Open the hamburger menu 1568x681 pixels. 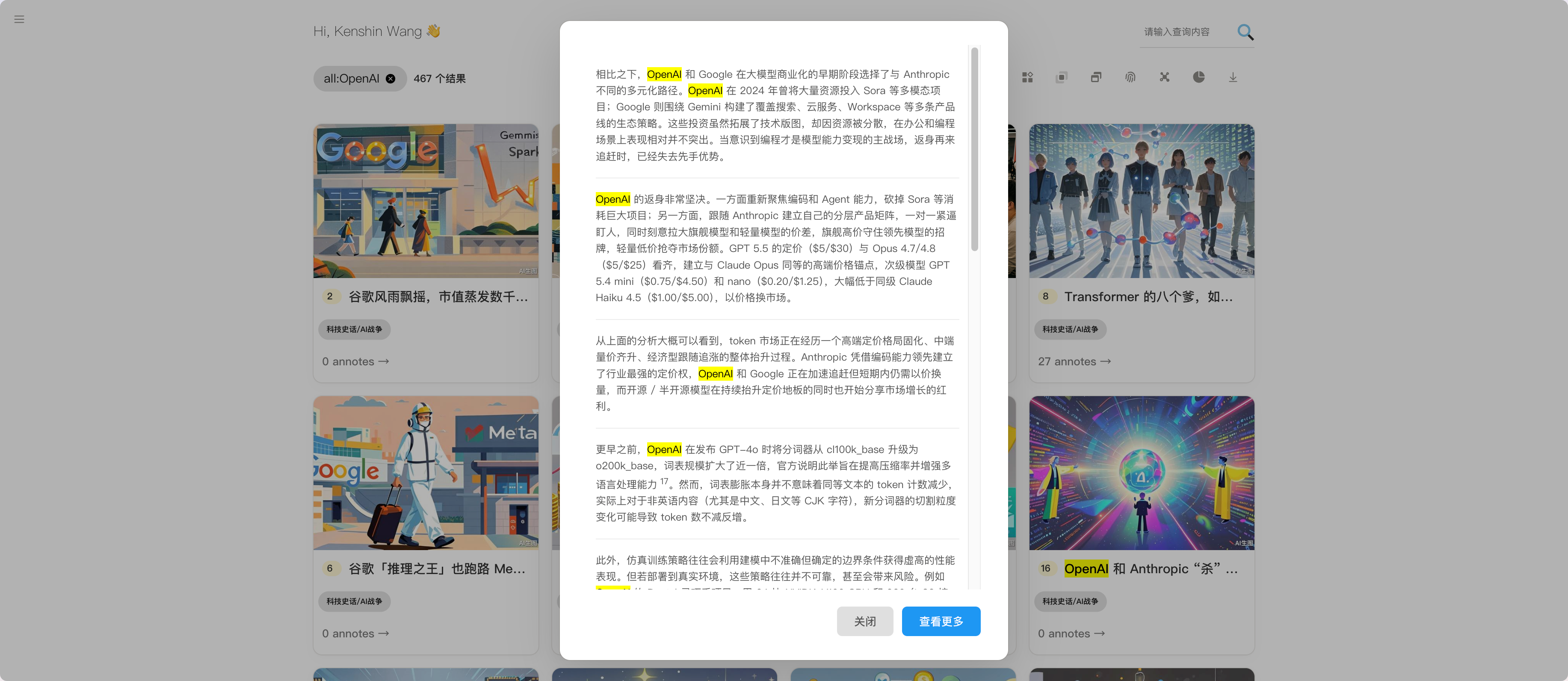[19, 19]
